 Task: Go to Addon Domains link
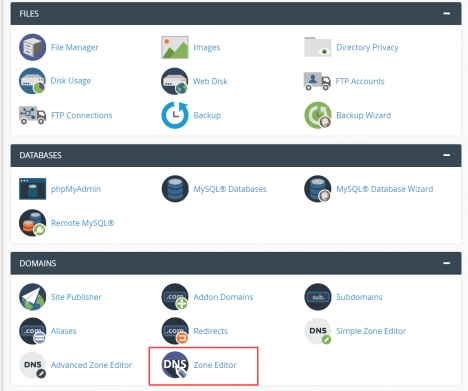(x=223, y=297)
